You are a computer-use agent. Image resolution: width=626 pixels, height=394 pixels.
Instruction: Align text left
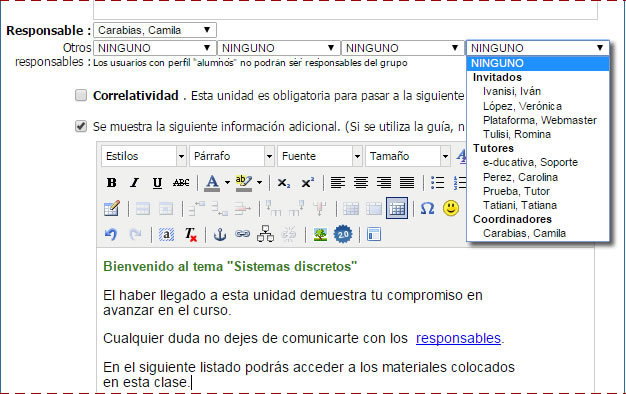click(338, 183)
